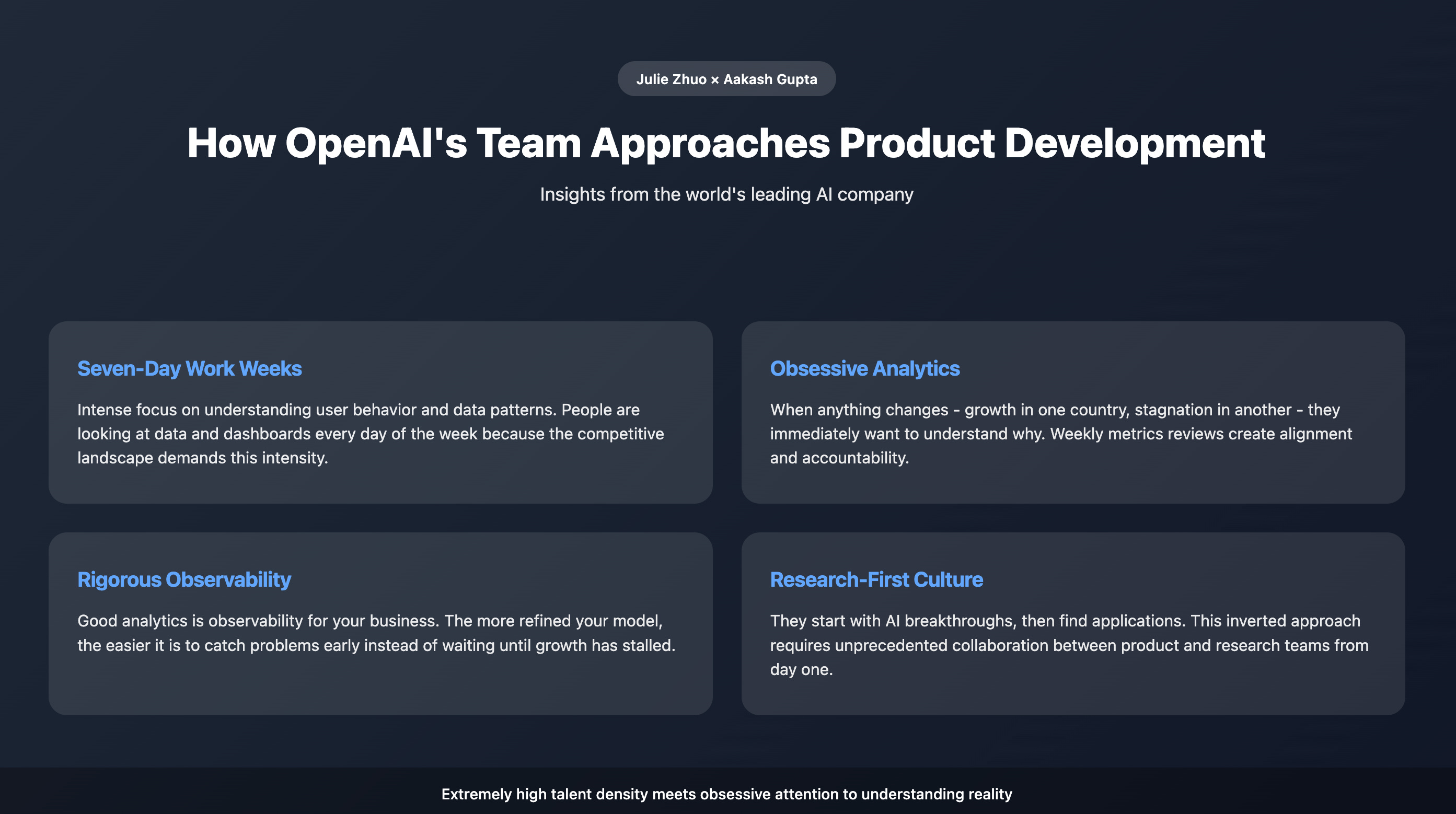The image size is (1456, 814).
Task: Click the footer tagline about talent density
Action: (x=726, y=794)
